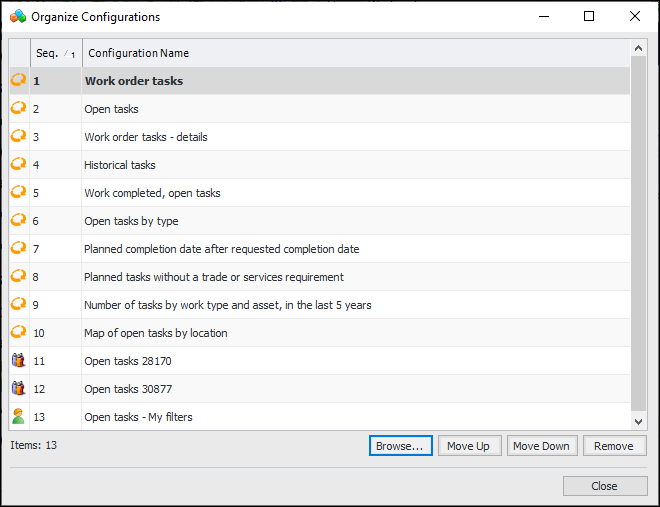Click the icon beside Work order tasks
The image size is (660, 507).
pos(18,81)
